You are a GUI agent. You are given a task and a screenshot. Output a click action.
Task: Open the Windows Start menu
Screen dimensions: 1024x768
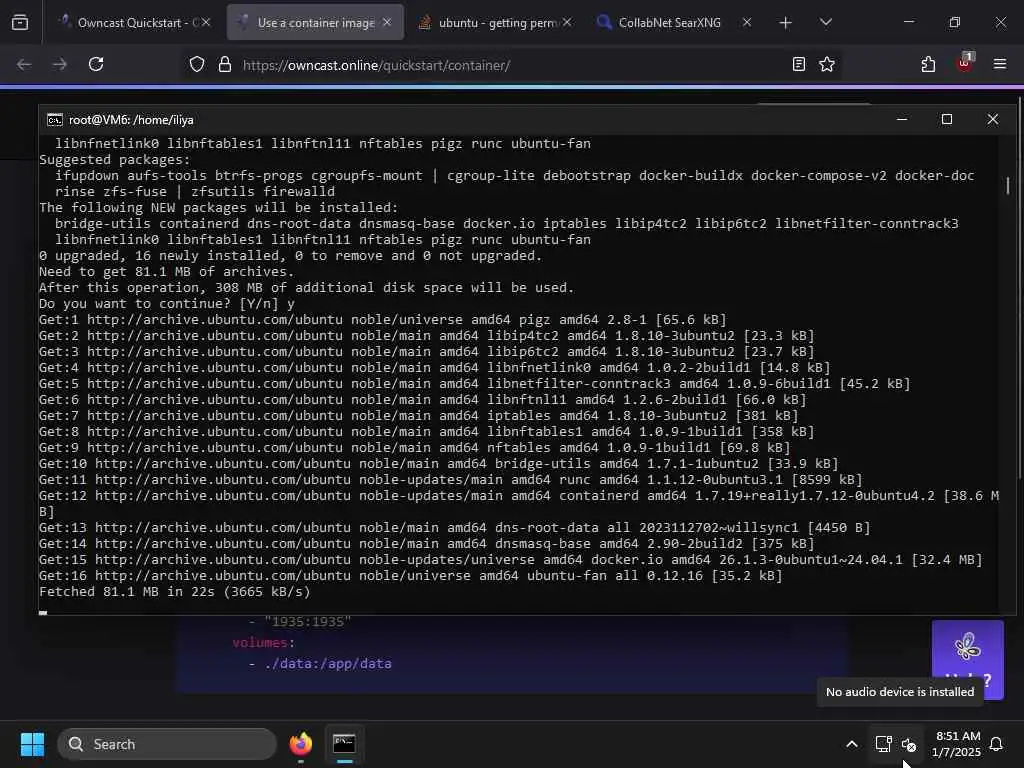point(32,744)
